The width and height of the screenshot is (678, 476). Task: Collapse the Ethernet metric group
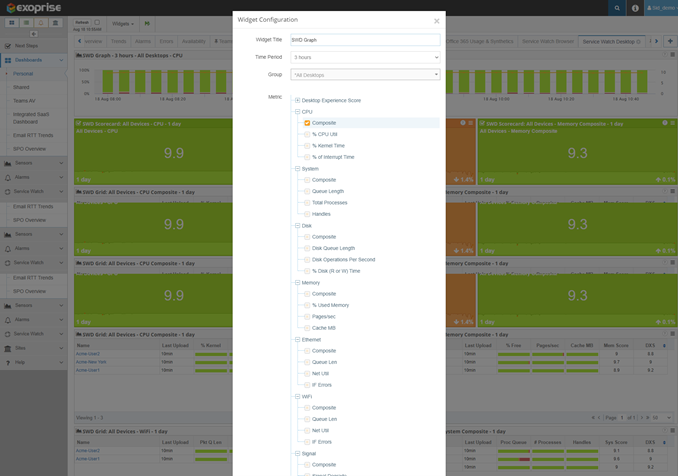pyautogui.click(x=297, y=339)
